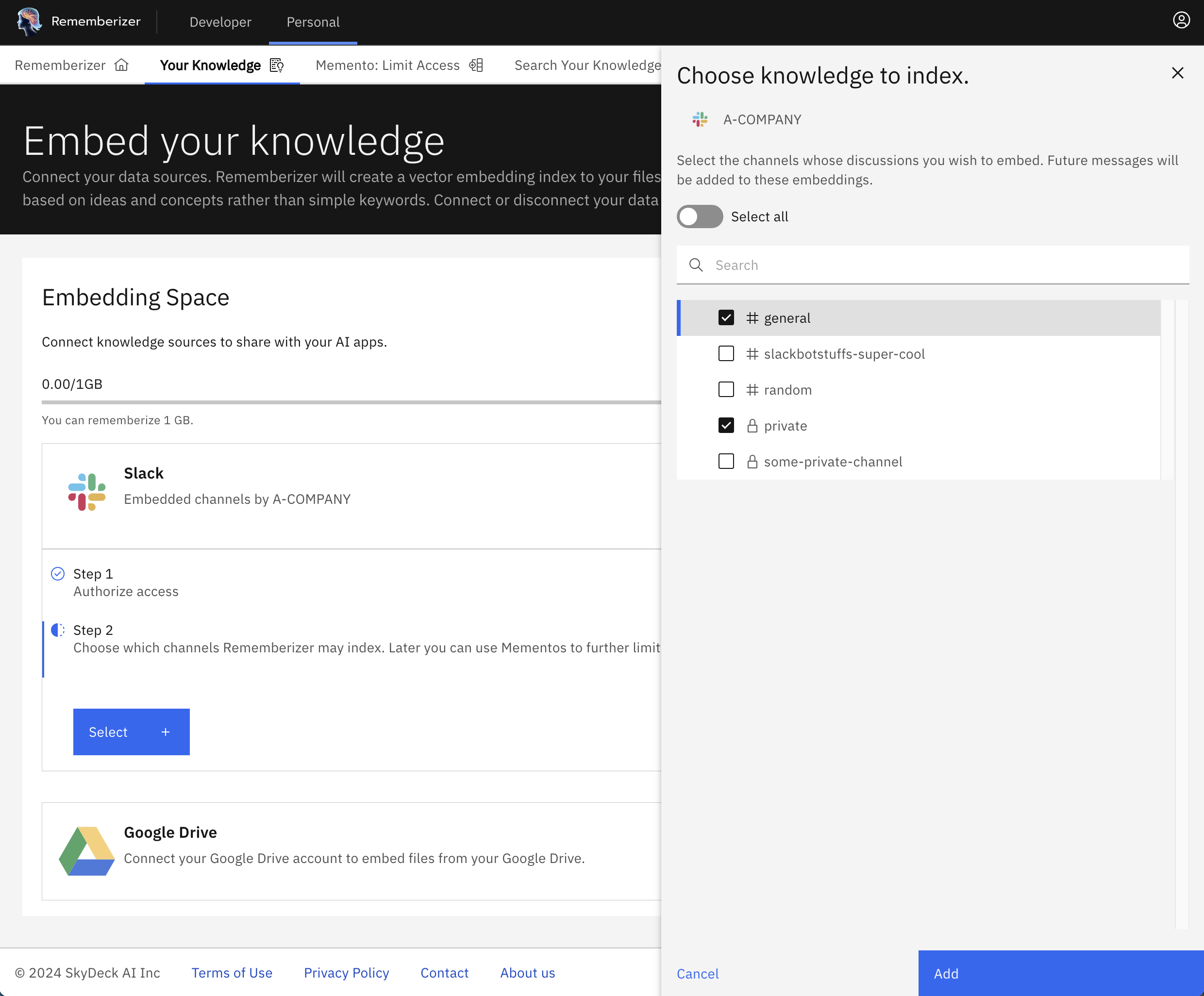
Task: Open the user account icon
Action: pos(1182,21)
